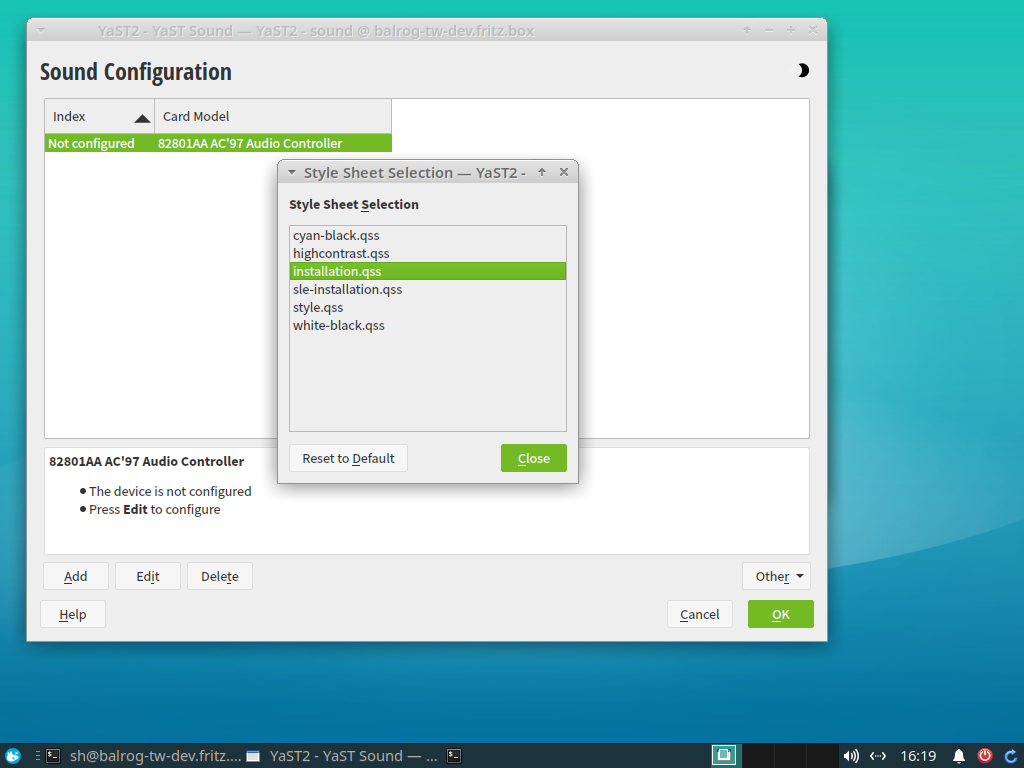Select installation.qss style sheet
Viewport: 1024px width, 768px height.
[428, 271]
